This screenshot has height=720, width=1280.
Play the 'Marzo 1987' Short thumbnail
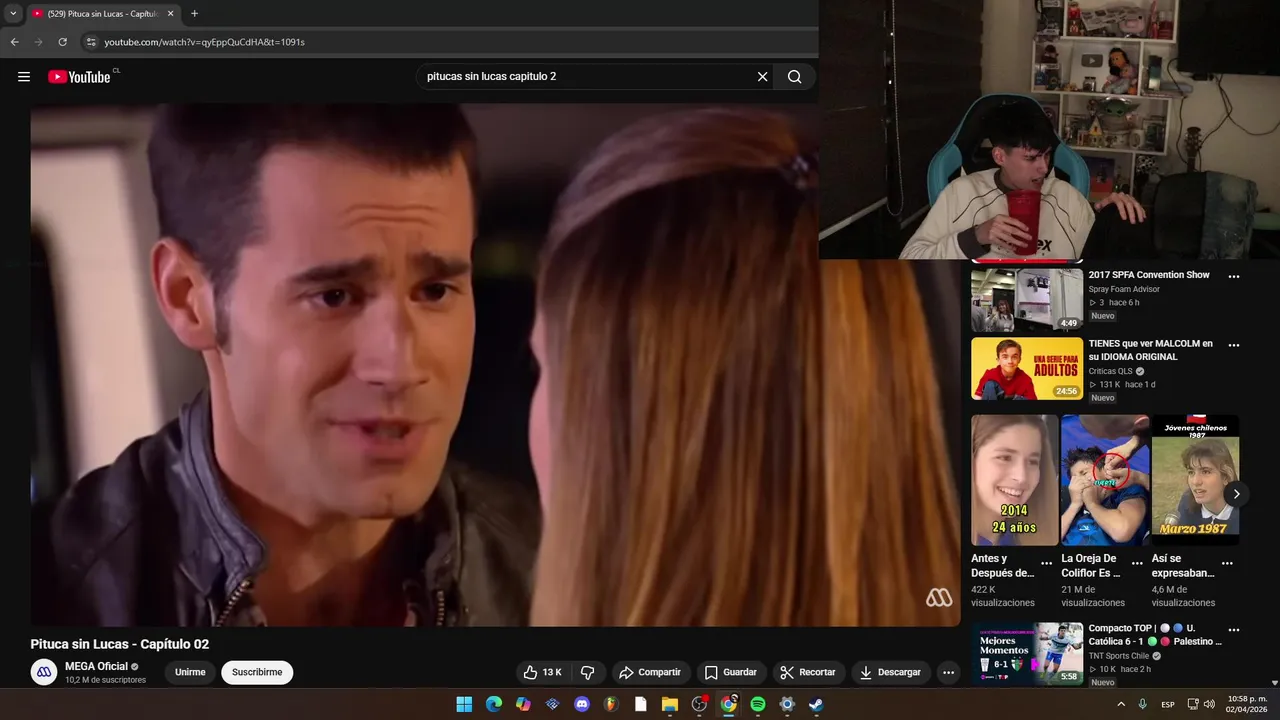[x=1195, y=480]
